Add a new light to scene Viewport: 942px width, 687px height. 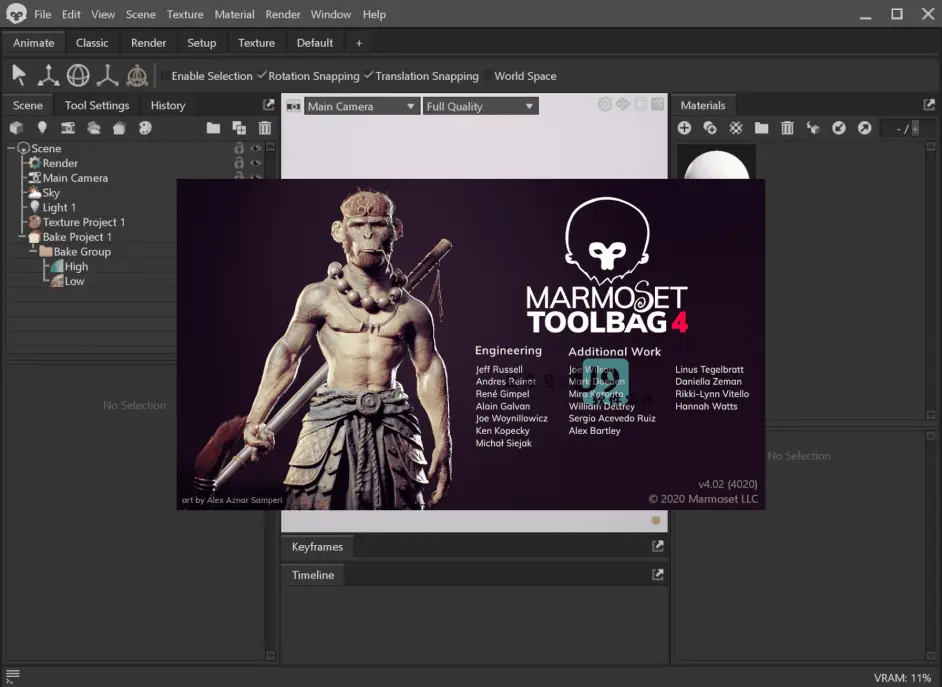(x=42, y=127)
